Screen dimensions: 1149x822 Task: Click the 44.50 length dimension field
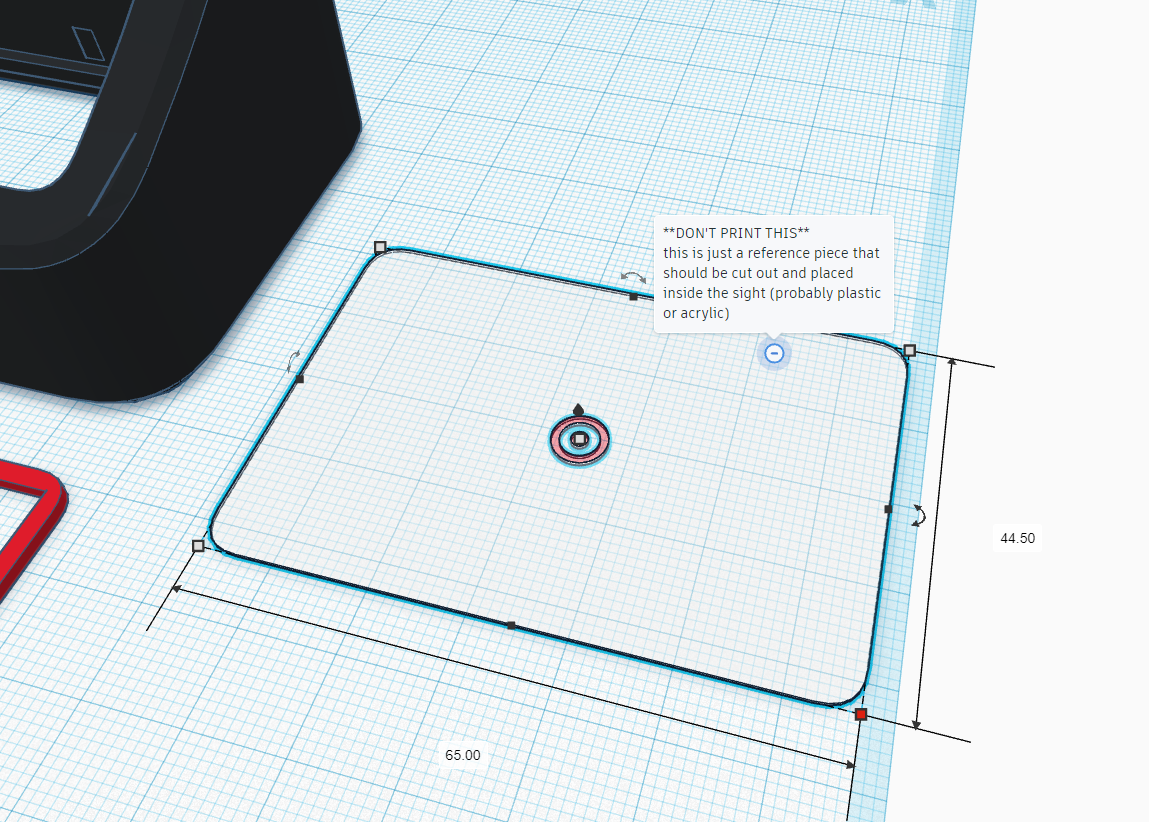point(1017,538)
